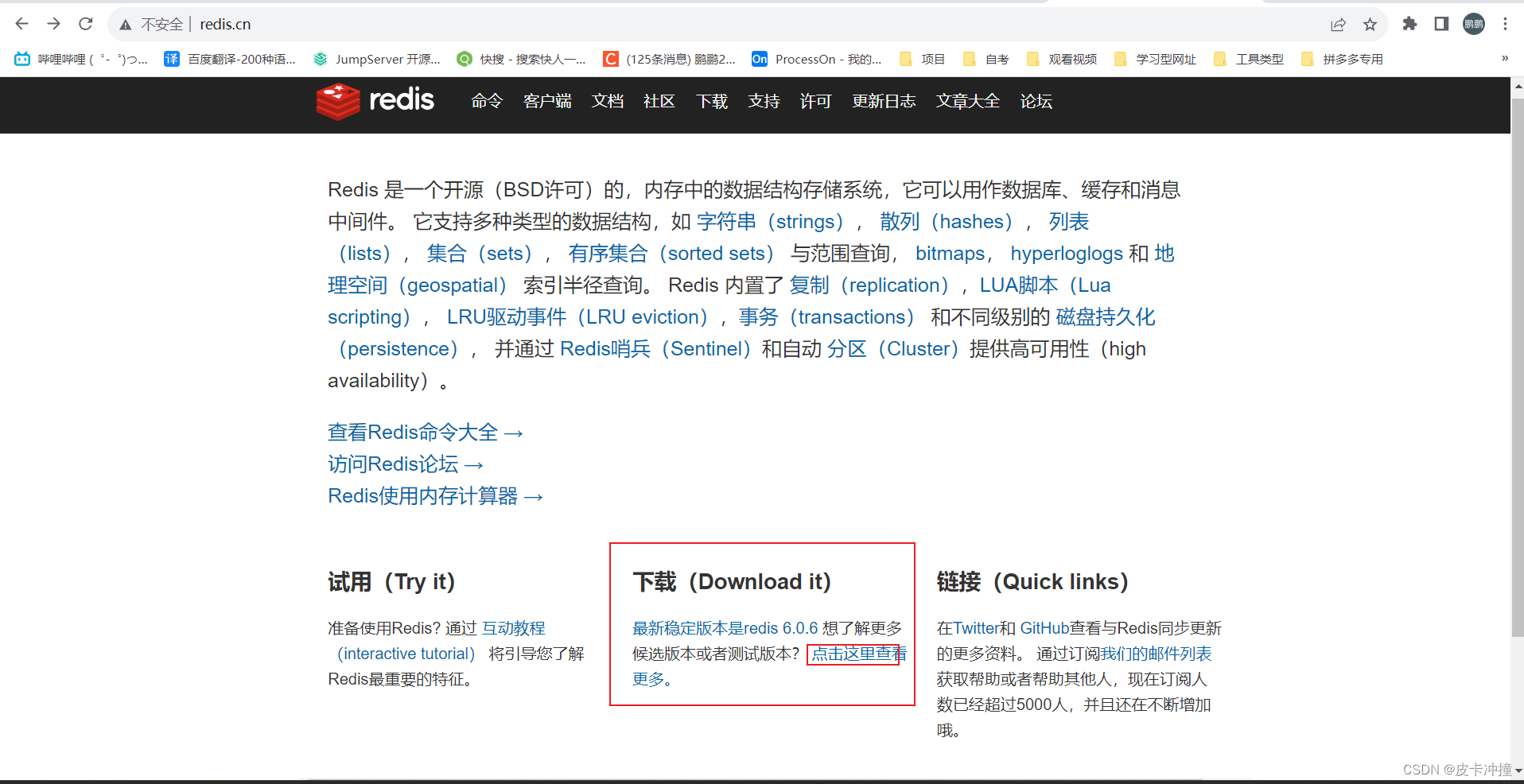Screen dimensions: 1524x784
Task: Click the vertical page scrollbar thumb
Action: [1517, 368]
